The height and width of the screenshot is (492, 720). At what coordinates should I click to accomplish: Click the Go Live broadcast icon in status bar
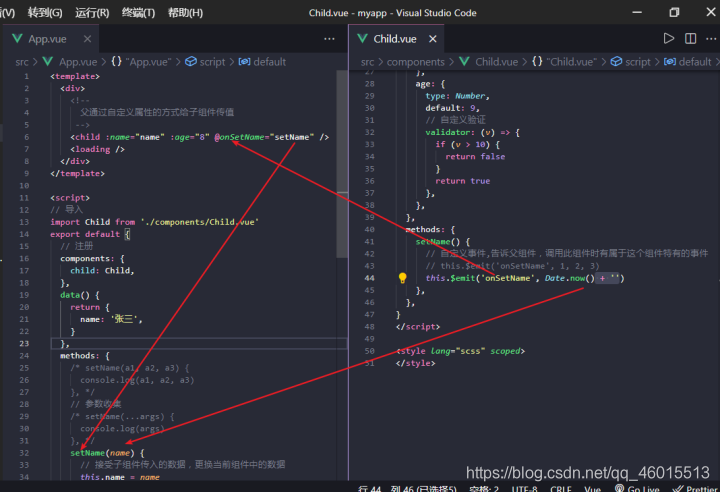(x=619, y=488)
